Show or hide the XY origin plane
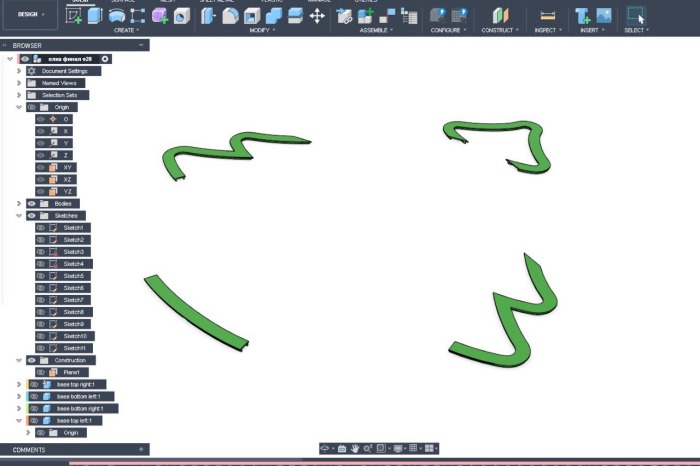The width and height of the screenshot is (700, 466). [41, 167]
